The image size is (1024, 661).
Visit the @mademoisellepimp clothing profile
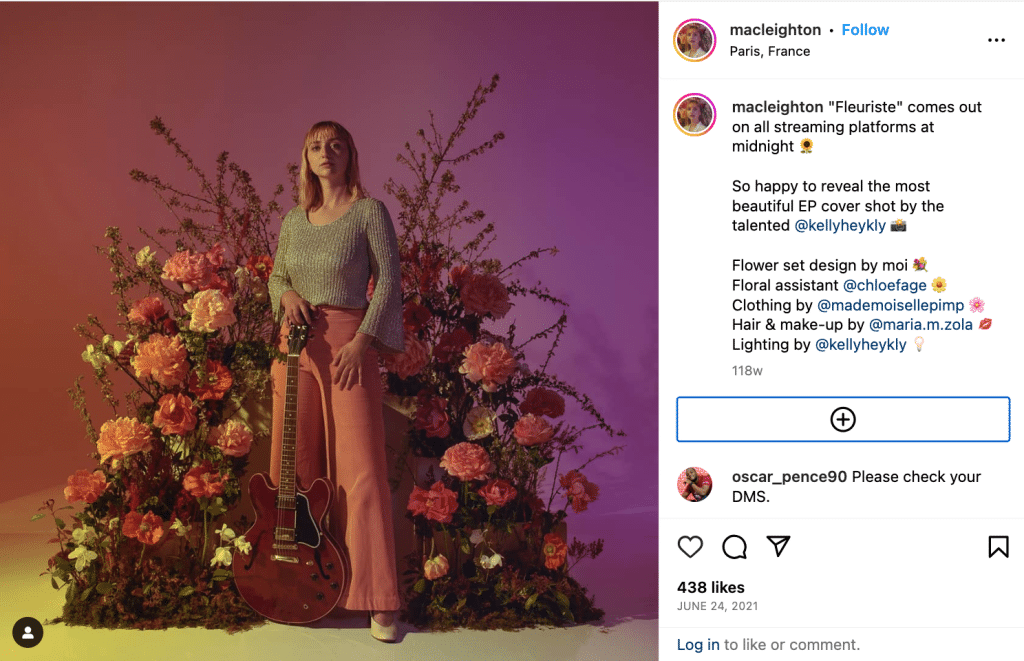[x=890, y=305]
